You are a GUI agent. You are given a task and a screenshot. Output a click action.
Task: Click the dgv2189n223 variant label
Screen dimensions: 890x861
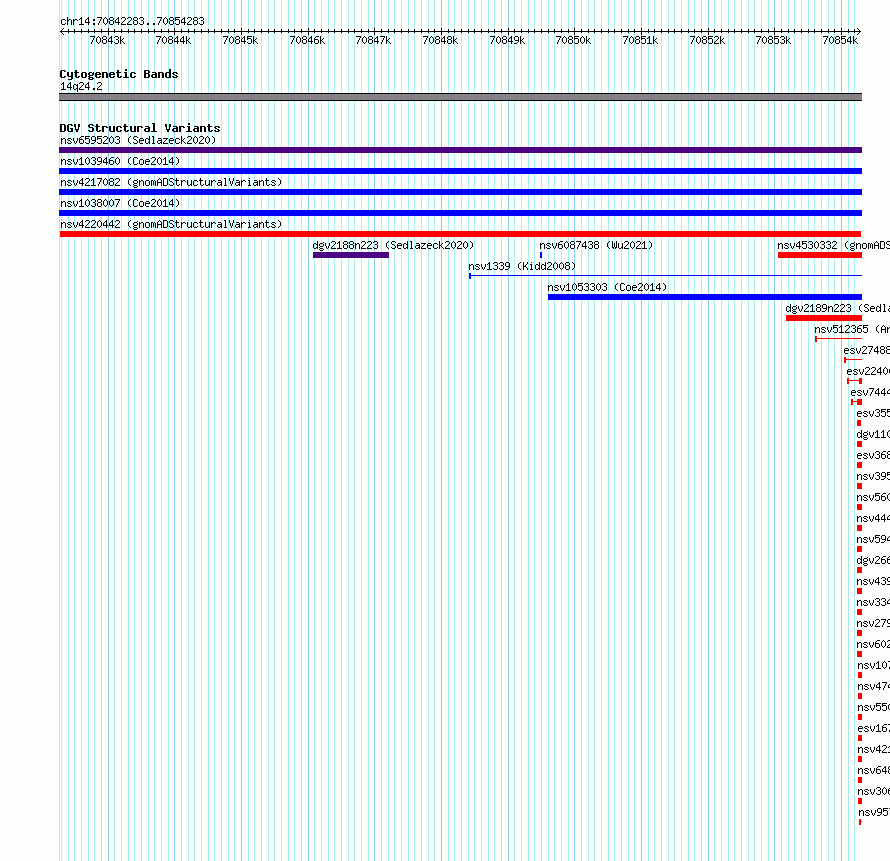point(837,308)
